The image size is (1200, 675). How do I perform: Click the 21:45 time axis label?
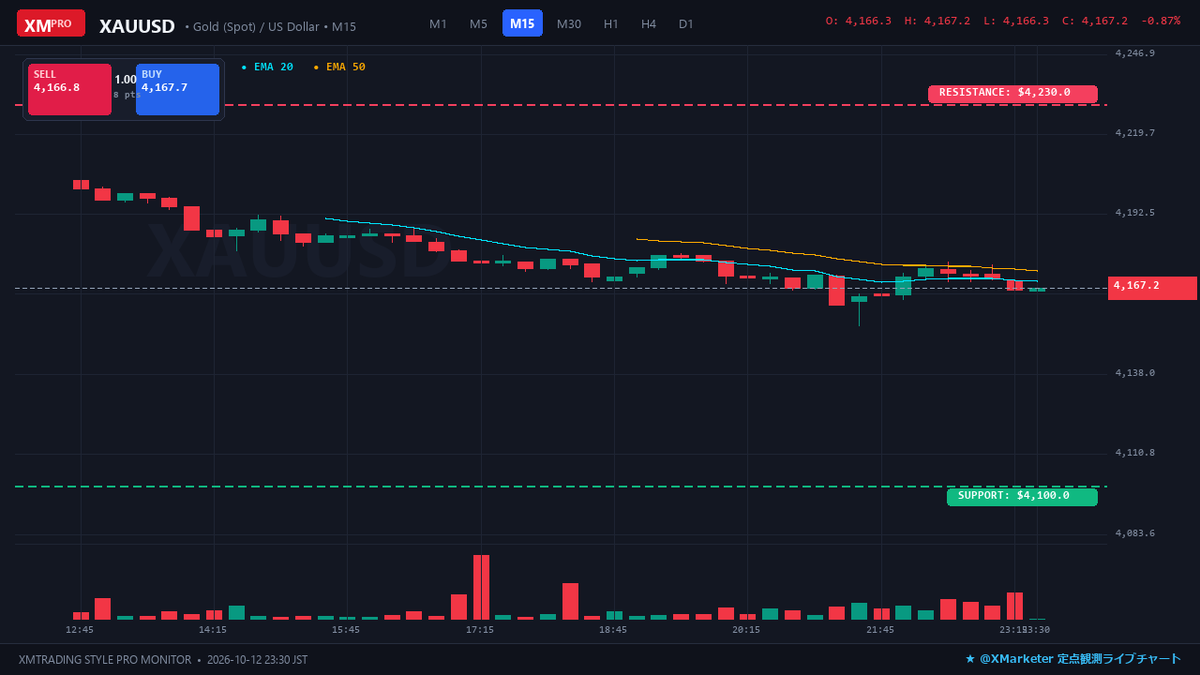pyautogui.click(x=880, y=630)
